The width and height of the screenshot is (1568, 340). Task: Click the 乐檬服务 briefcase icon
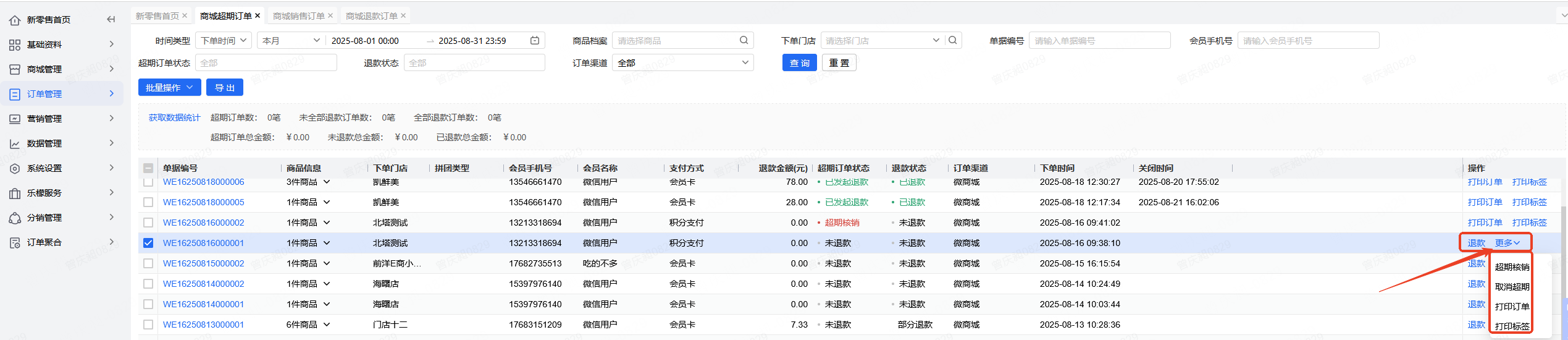pyautogui.click(x=15, y=193)
